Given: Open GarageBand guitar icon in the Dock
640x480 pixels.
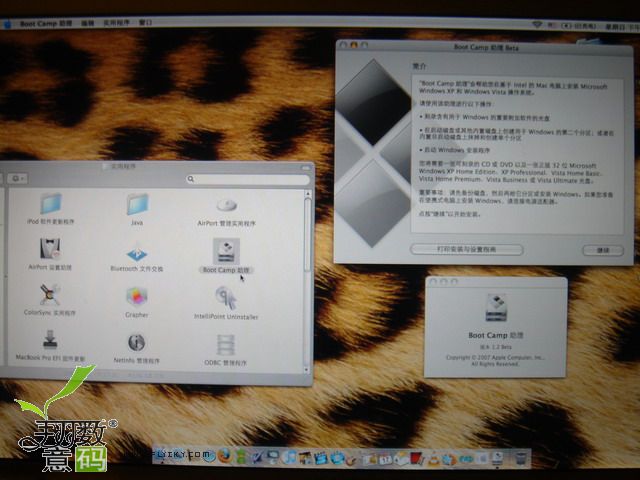Looking at the screenshot, I should click(x=351, y=460).
